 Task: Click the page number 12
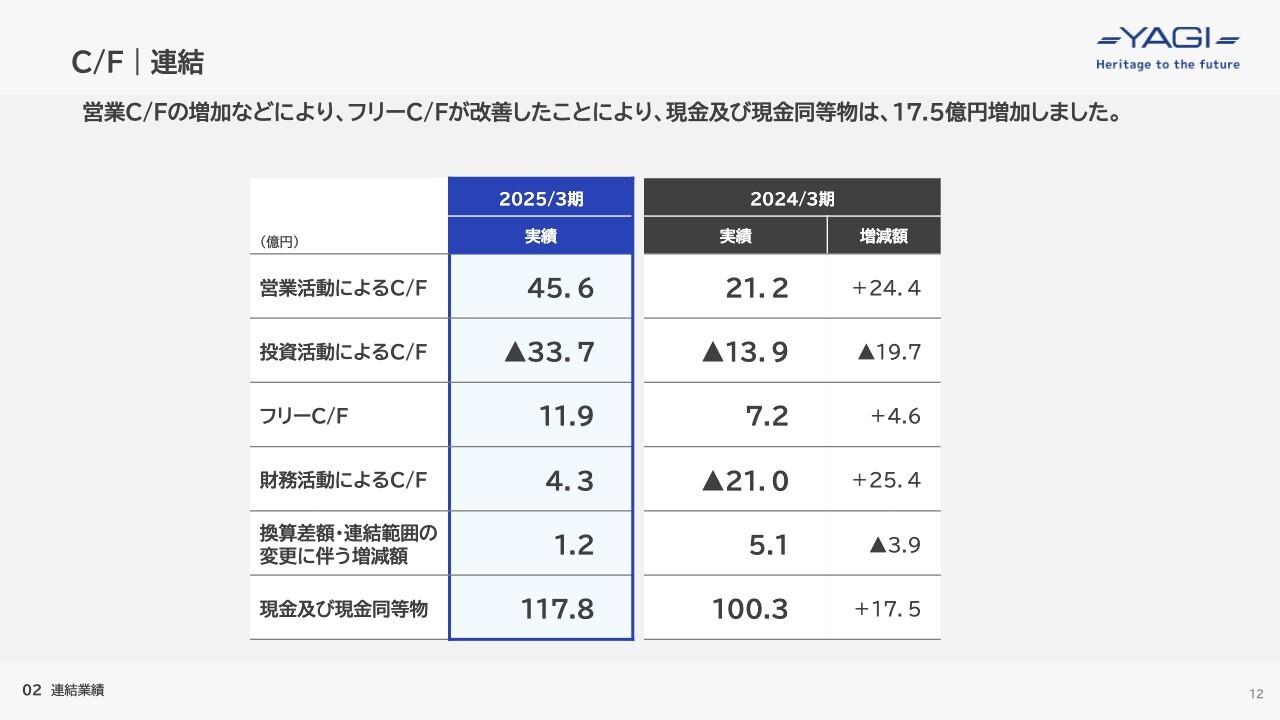(x=1257, y=694)
